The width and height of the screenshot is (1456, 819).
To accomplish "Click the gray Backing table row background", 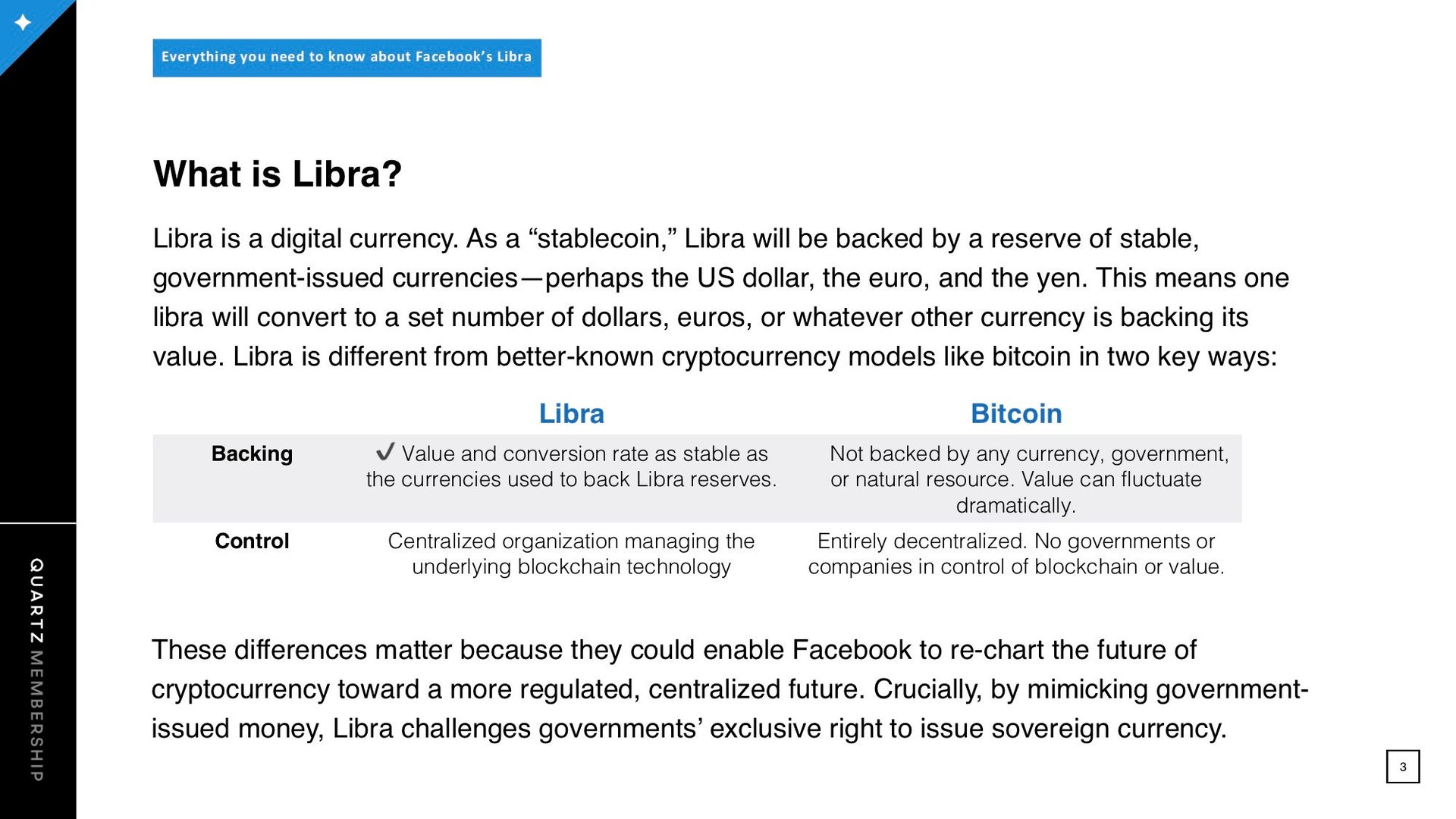I will [697, 479].
